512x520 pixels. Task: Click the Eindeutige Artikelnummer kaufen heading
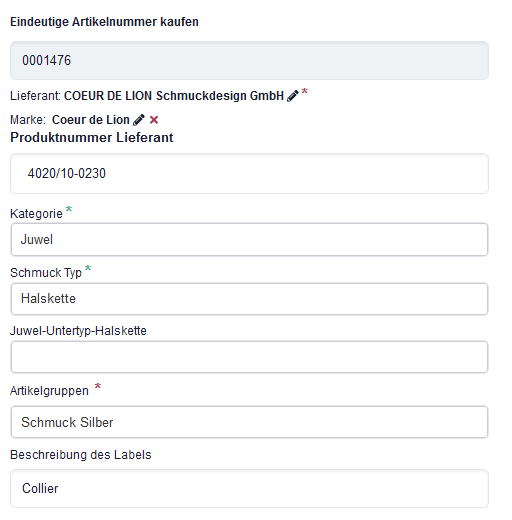click(x=104, y=22)
